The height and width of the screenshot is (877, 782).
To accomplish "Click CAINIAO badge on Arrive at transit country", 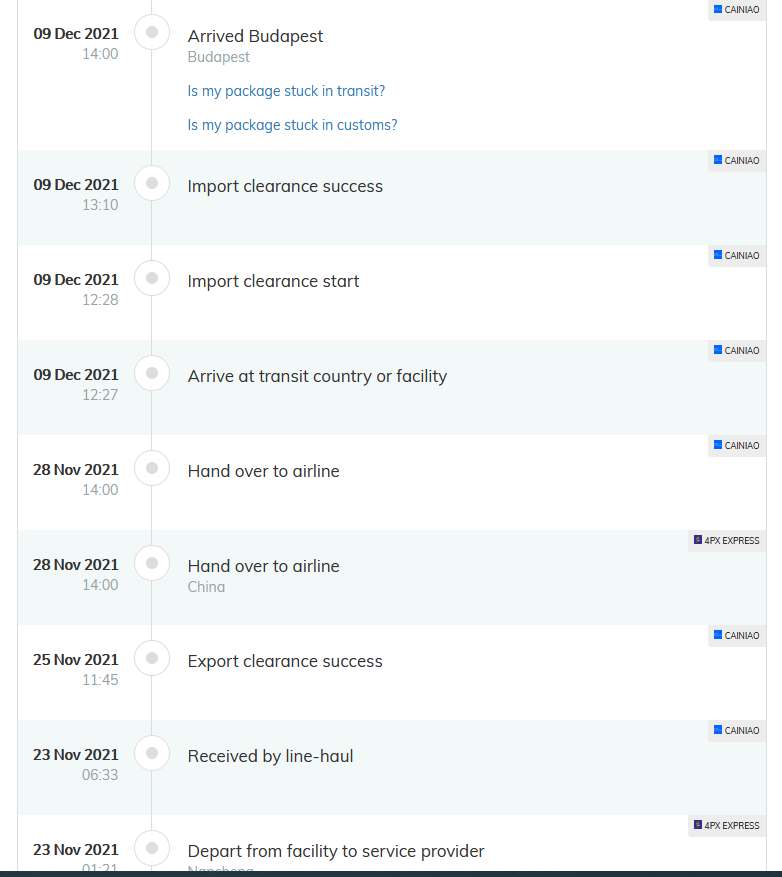I will 736,351.
